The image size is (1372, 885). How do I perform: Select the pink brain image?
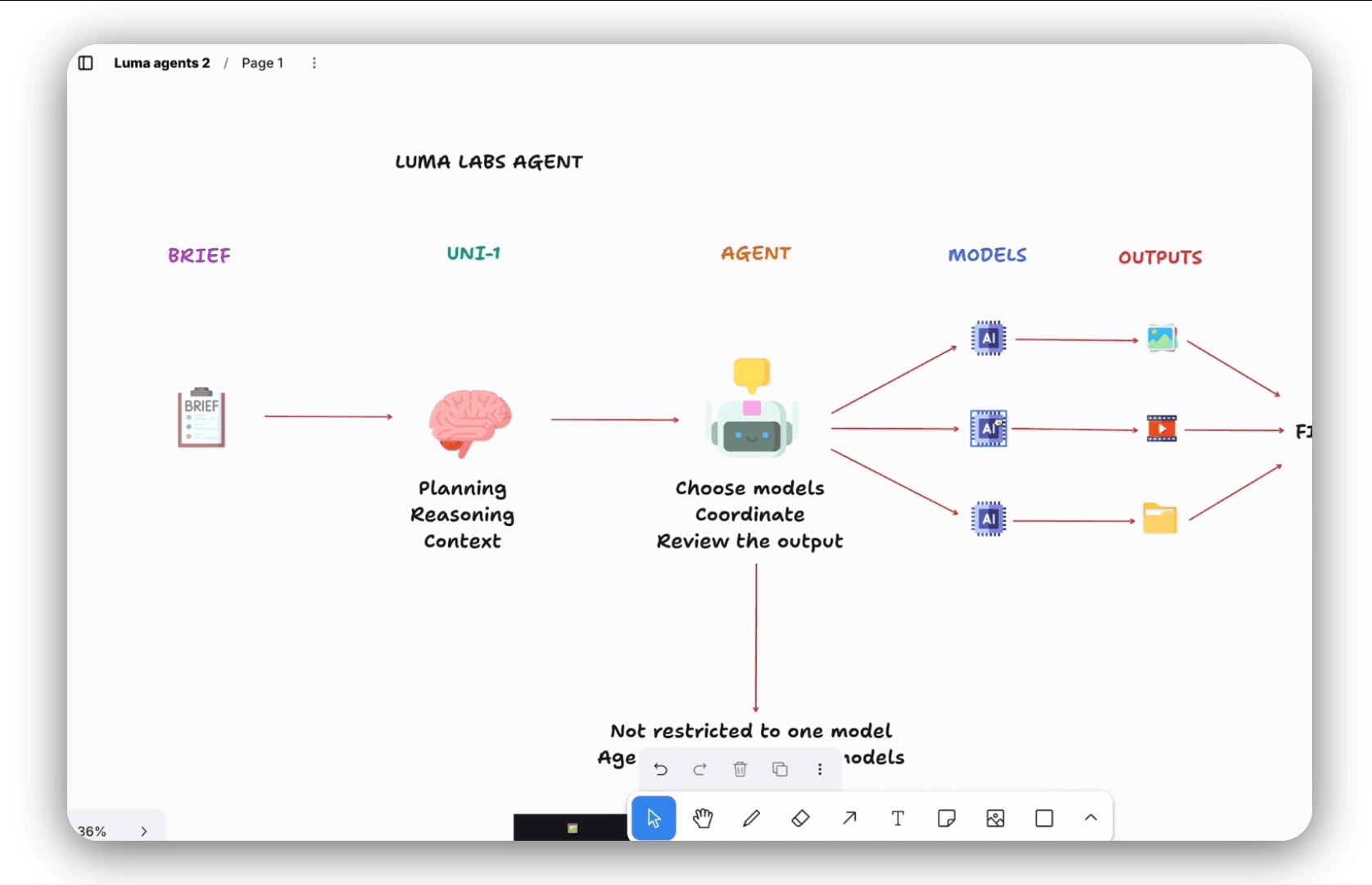click(470, 422)
